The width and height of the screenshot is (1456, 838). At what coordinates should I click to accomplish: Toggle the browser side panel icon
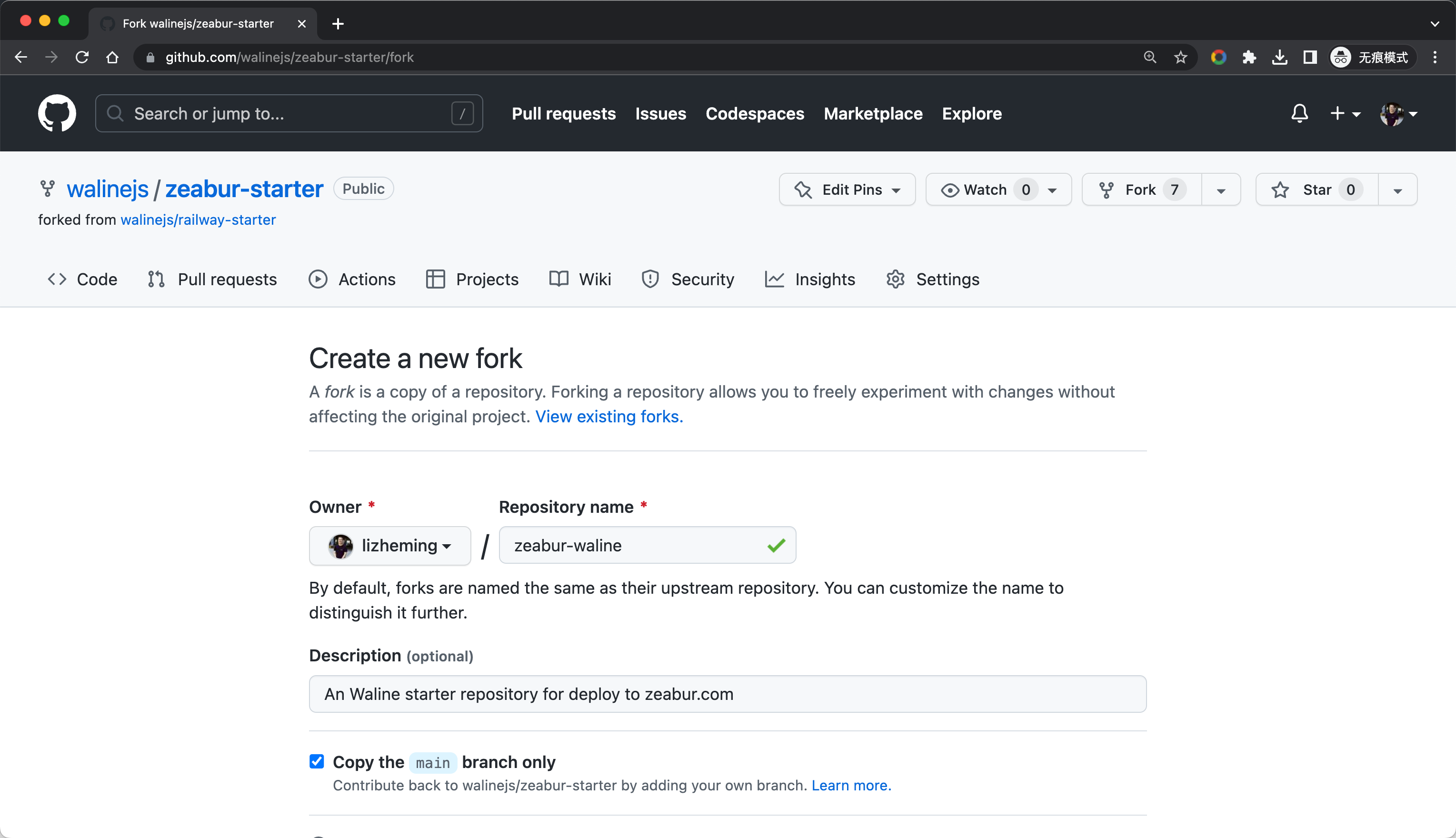pyautogui.click(x=1310, y=58)
